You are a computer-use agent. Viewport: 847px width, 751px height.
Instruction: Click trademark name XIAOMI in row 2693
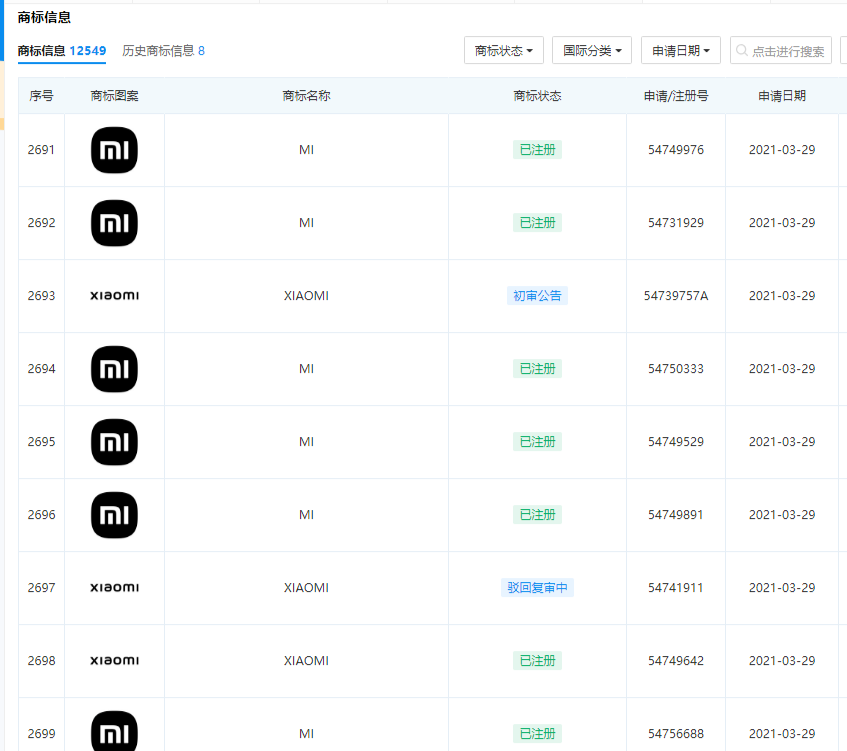[x=306, y=296]
